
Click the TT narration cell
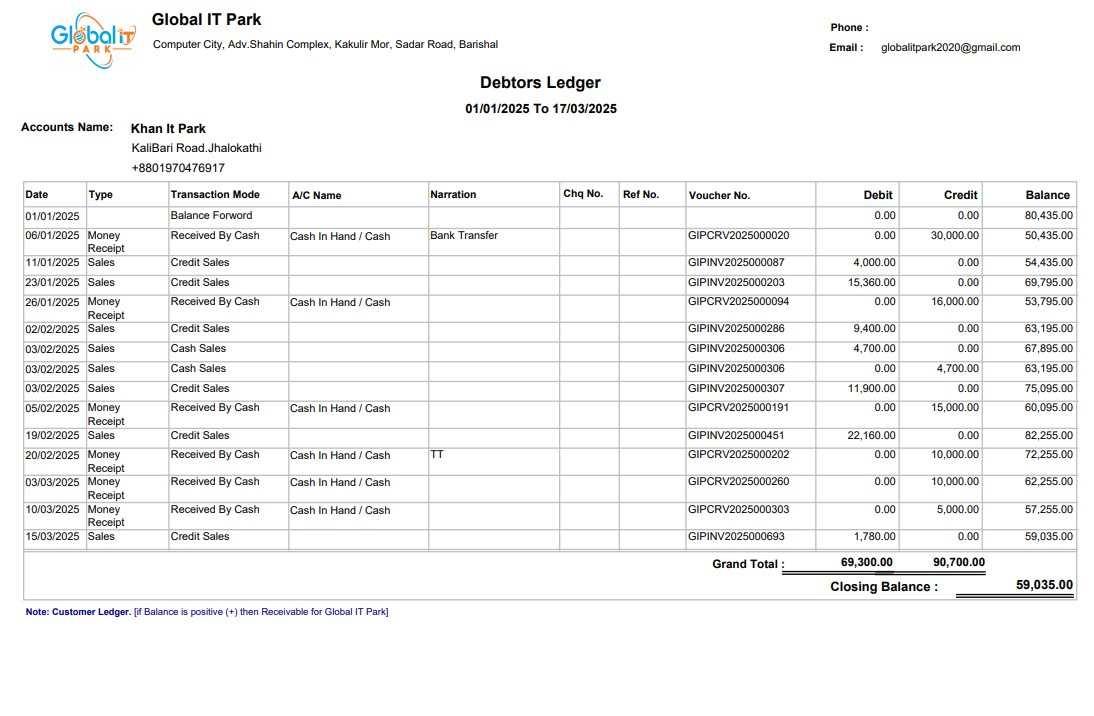pos(437,455)
